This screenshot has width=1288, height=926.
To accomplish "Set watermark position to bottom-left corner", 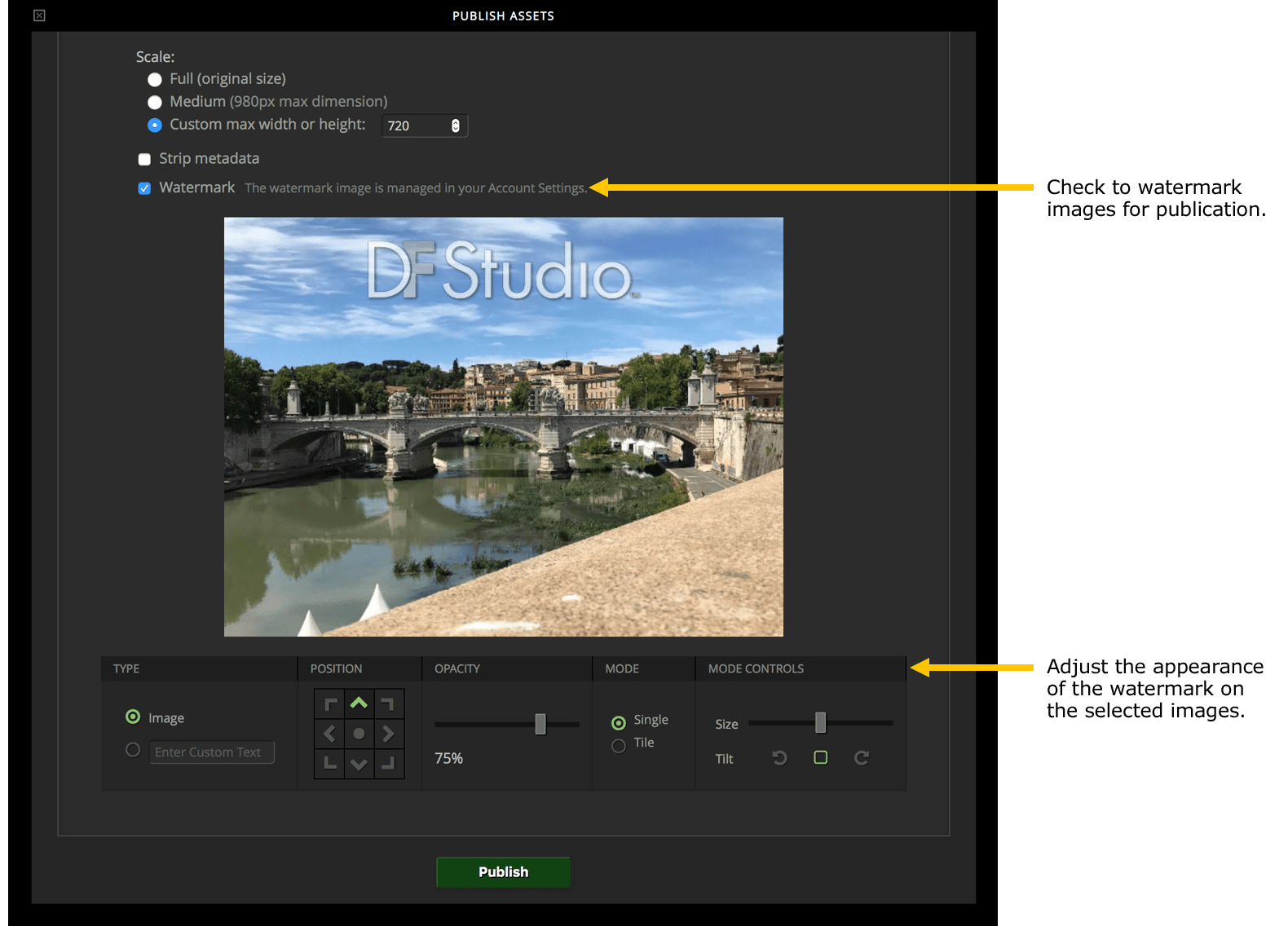I will 329,764.
